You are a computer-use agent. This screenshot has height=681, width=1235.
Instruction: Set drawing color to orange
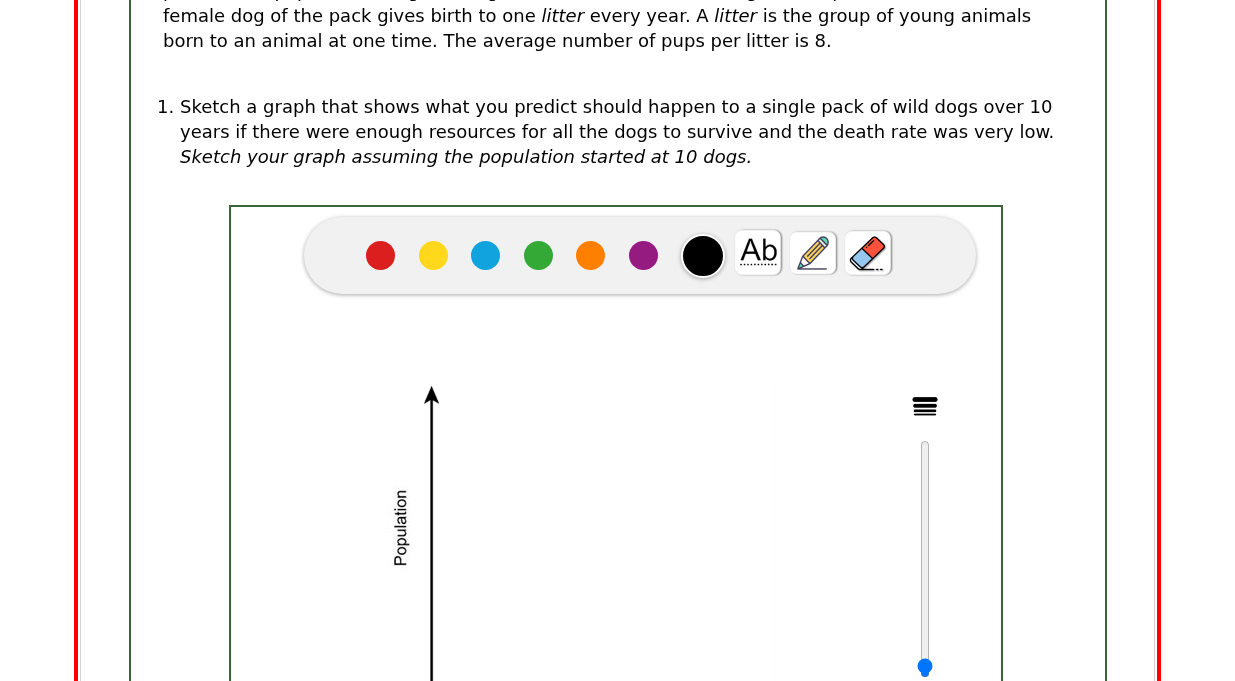click(590, 255)
